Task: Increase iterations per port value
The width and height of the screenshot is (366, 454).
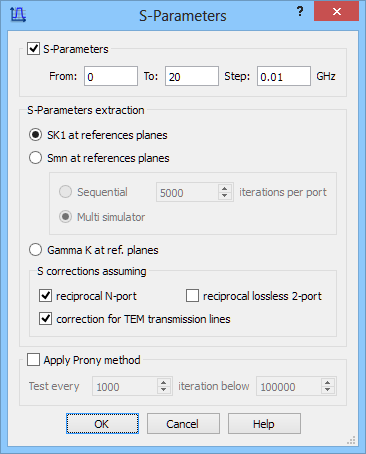Action: point(225,189)
